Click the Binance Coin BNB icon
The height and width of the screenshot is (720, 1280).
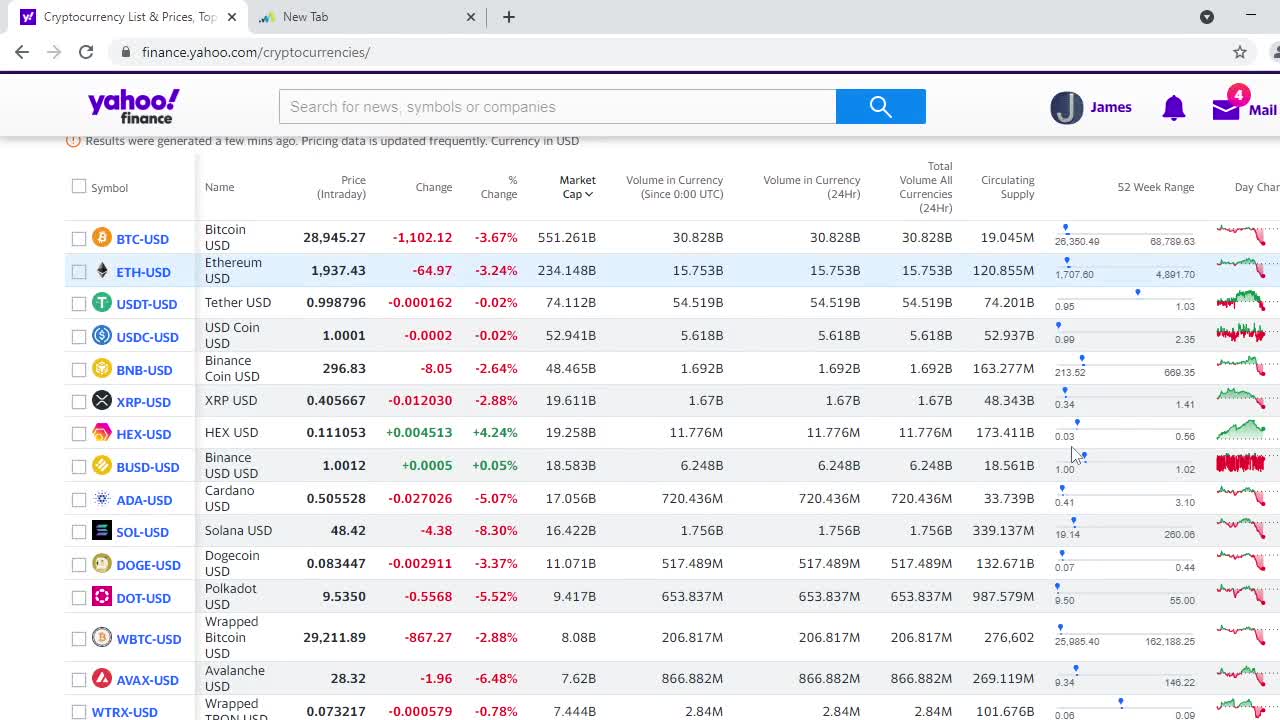[x=102, y=369]
